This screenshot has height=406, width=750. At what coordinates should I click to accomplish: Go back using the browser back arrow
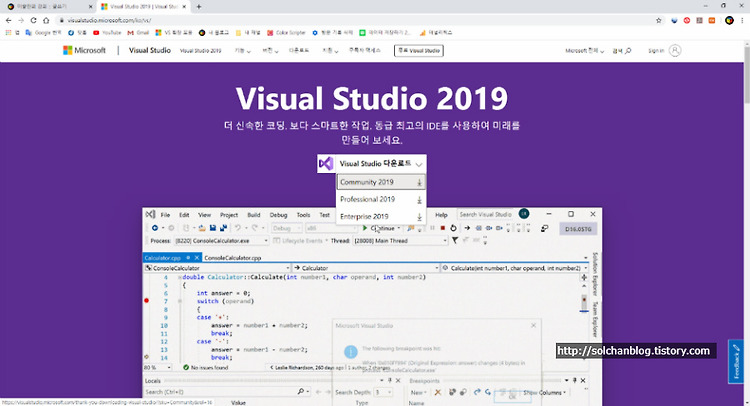pyautogui.click(x=8, y=20)
